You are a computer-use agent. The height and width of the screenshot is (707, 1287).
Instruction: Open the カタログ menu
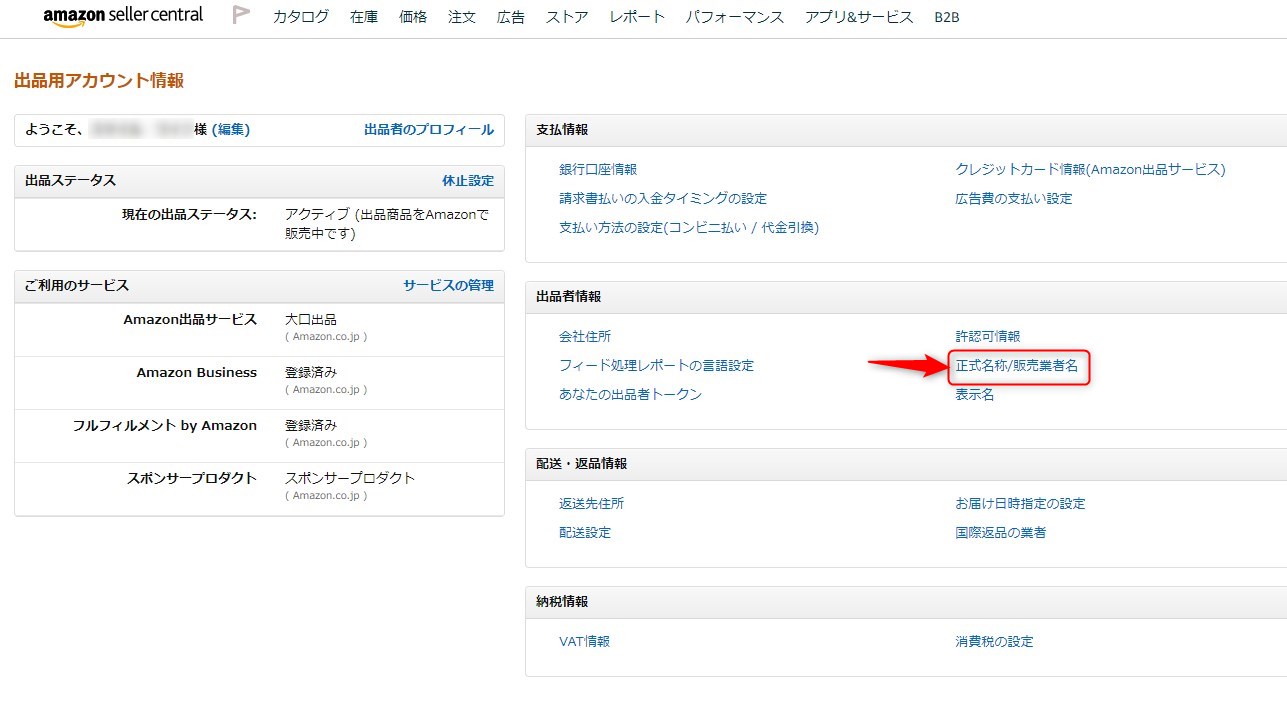coord(301,17)
